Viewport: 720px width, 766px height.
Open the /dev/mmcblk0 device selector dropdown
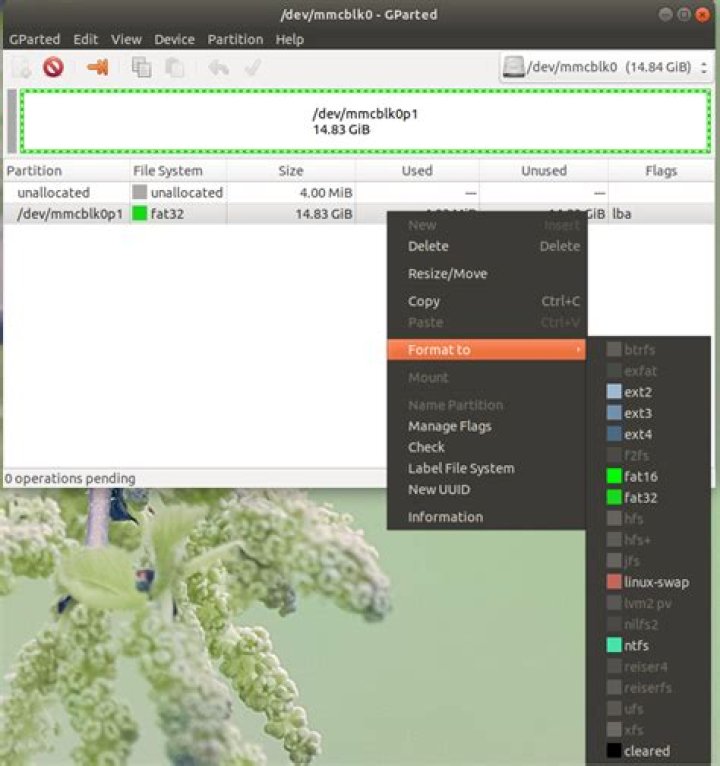tap(606, 67)
